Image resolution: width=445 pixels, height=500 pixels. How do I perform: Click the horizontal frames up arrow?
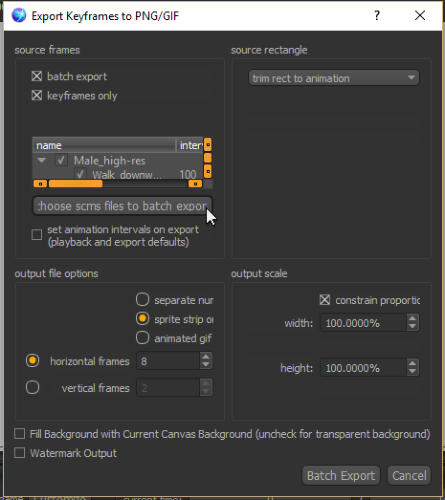point(206,357)
